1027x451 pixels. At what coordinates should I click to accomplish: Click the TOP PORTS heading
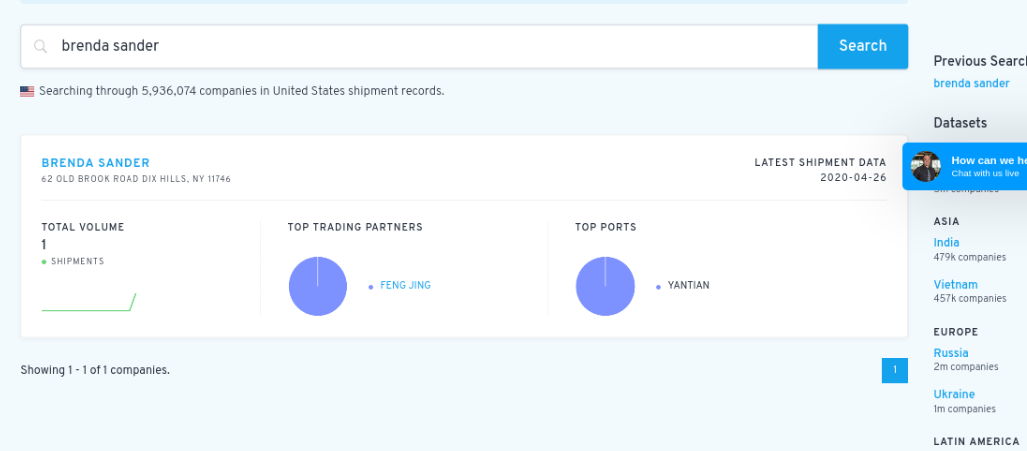(x=606, y=227)
